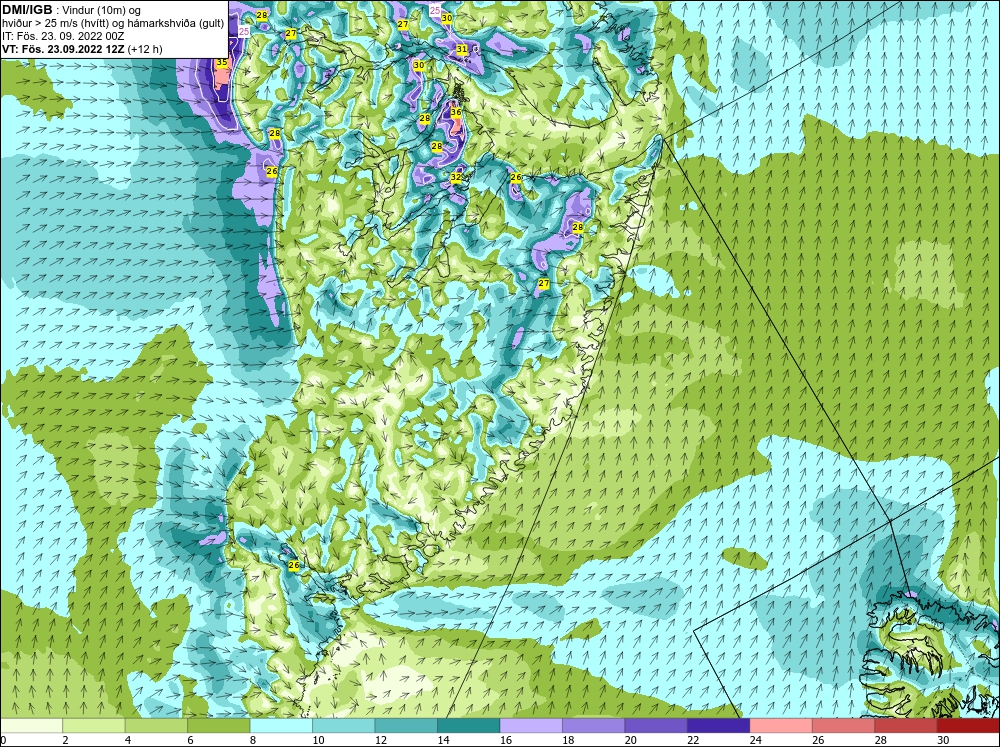Pick the 0–2 m/s palest legend swatch

pyautogui.click(x=31, y=725)
